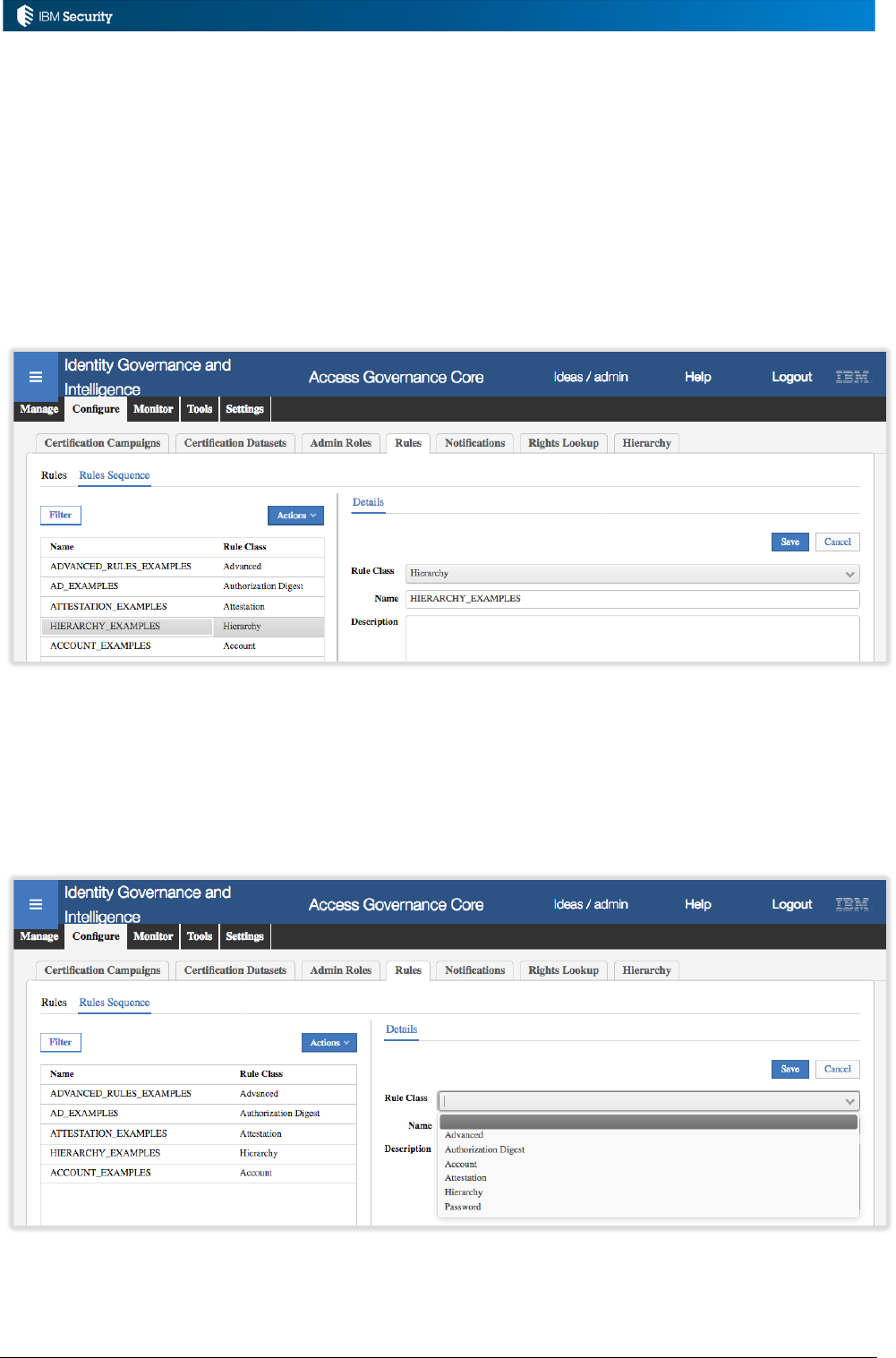
Task: Open Settings tab in upper screenshot
Action: point(244,409)
